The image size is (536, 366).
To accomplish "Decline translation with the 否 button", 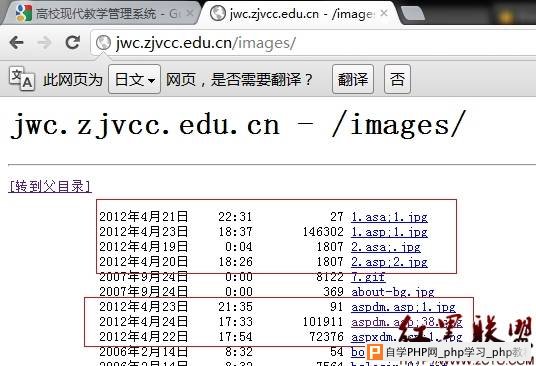I will 397,79.
